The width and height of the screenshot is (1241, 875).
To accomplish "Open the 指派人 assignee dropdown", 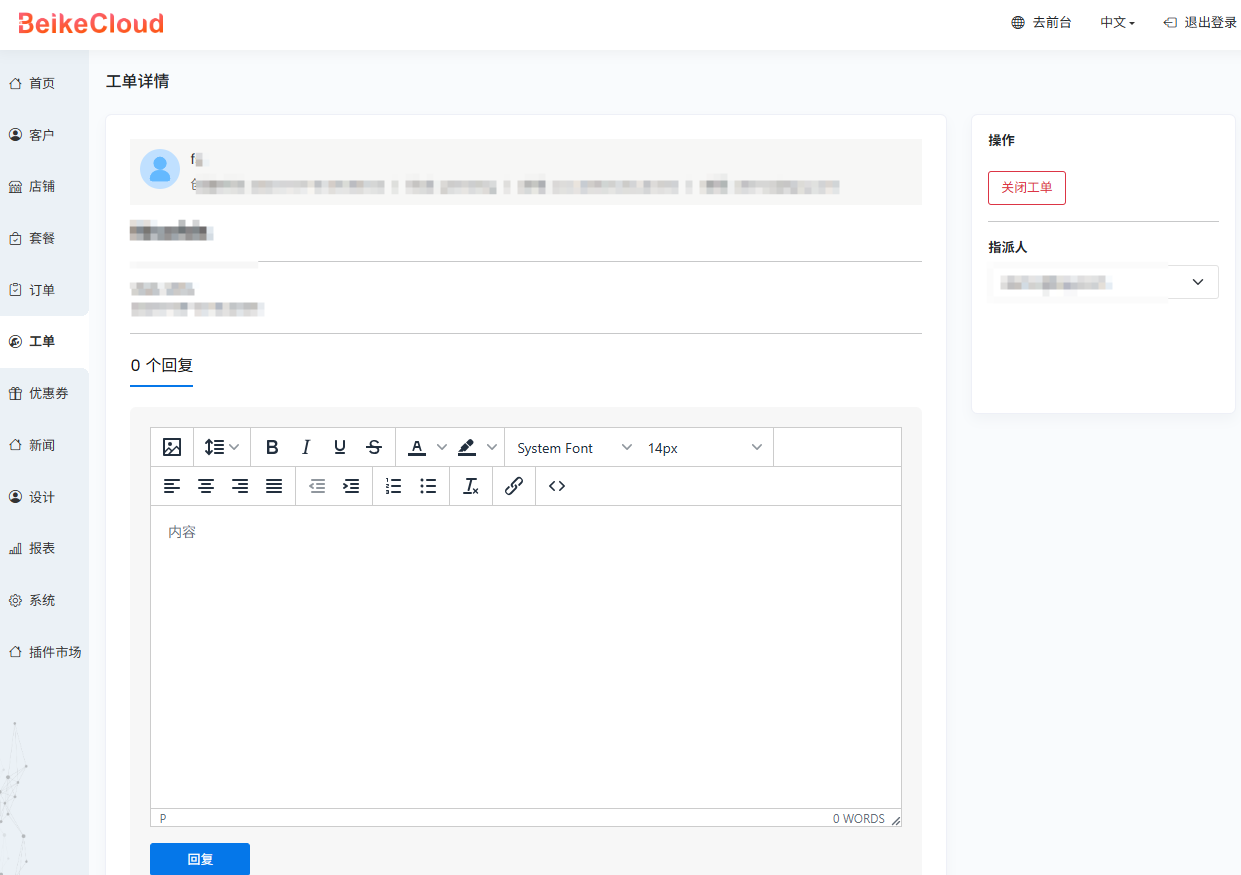I will coord(1103,282).
